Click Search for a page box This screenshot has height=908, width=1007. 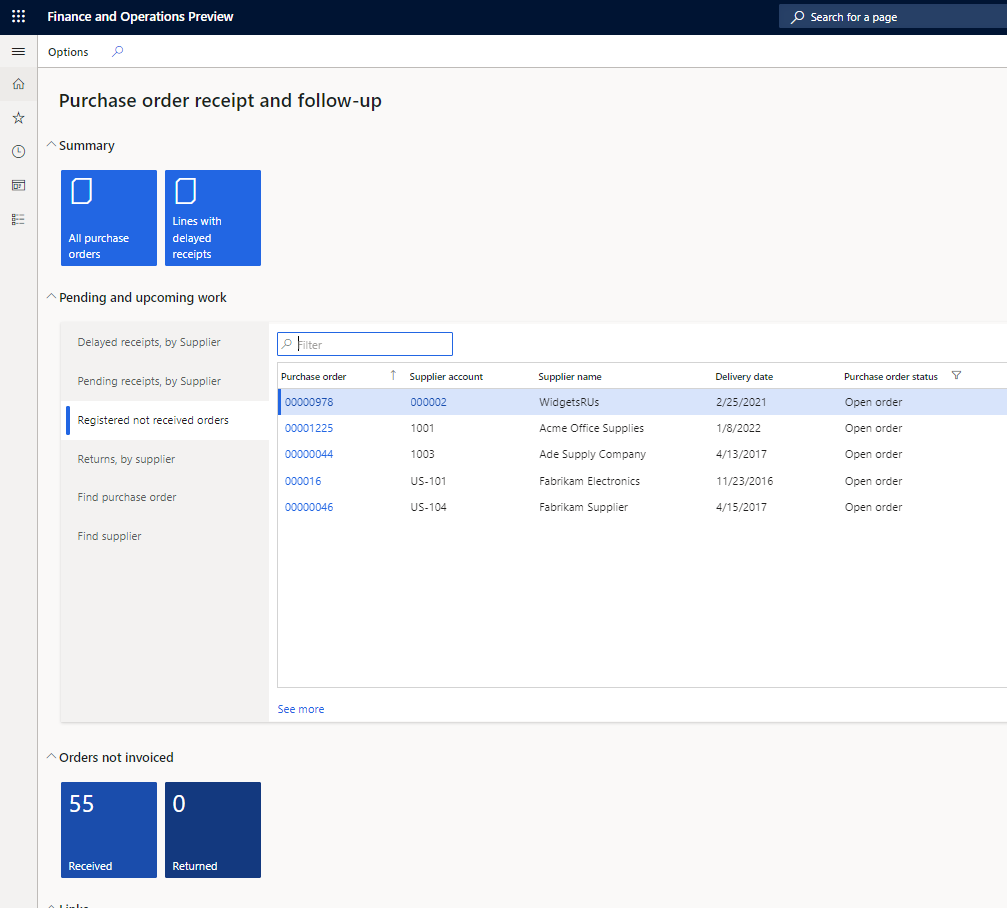(893, 17)
